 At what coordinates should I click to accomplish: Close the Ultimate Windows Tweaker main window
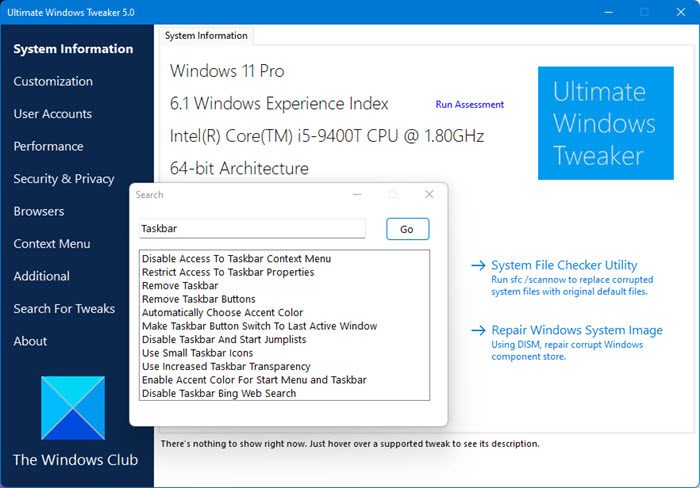(681, 12)
